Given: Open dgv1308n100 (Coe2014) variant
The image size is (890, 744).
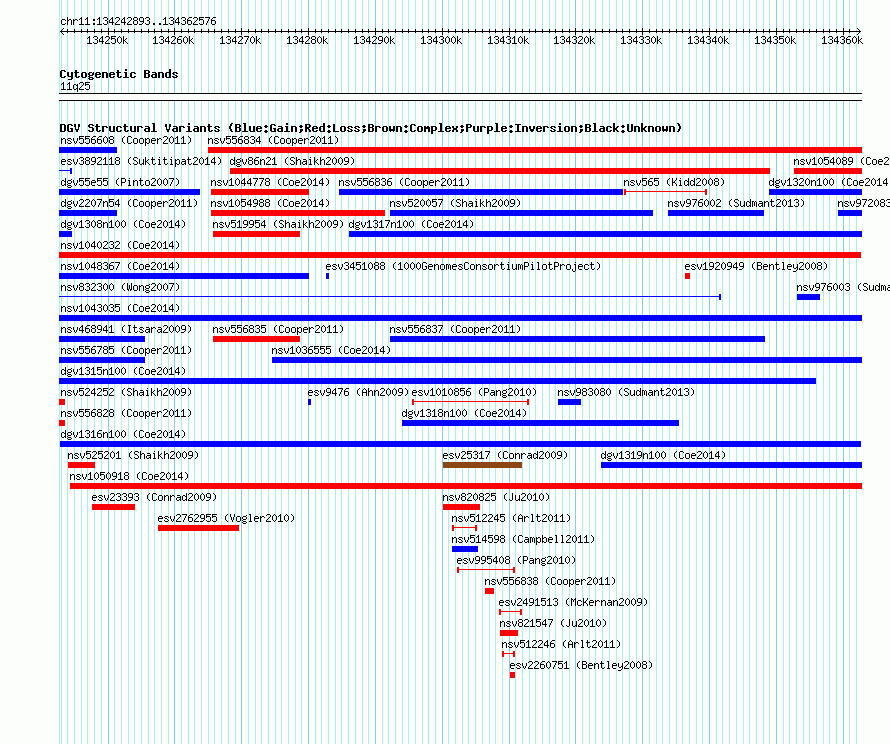Looking at the screenshot, I should click(123, 224).
